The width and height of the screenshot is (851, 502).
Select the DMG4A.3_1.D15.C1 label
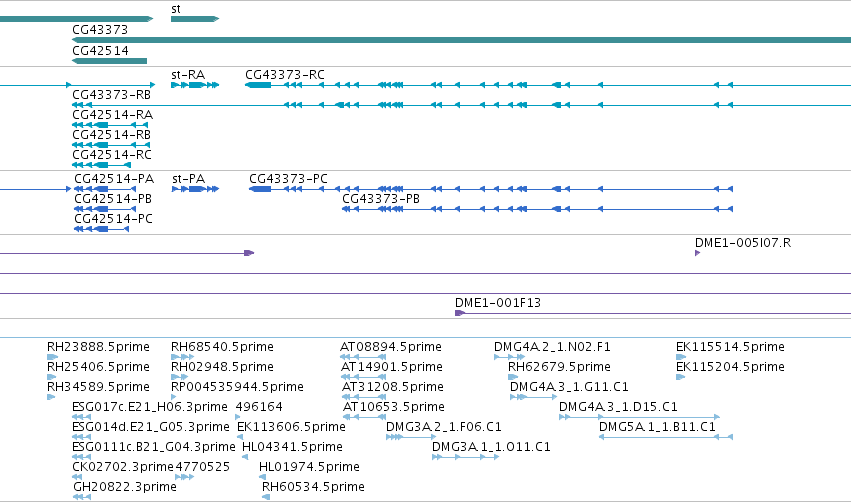coord(618,407)
